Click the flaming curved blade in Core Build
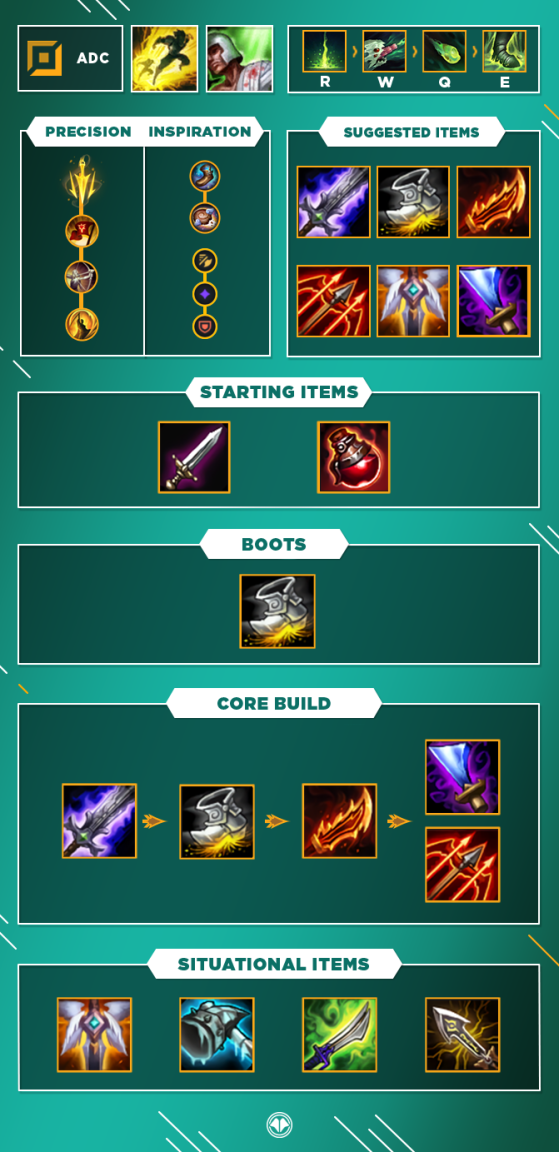The height and width of the screenshot is (1152, 559). point(339,821)
